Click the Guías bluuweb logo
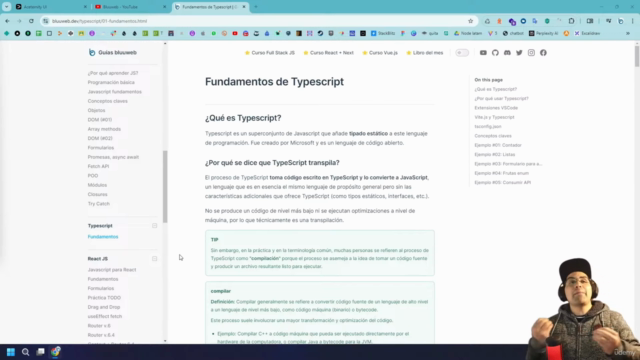Viewport: 640px width, 360px height. click(113, 52)
